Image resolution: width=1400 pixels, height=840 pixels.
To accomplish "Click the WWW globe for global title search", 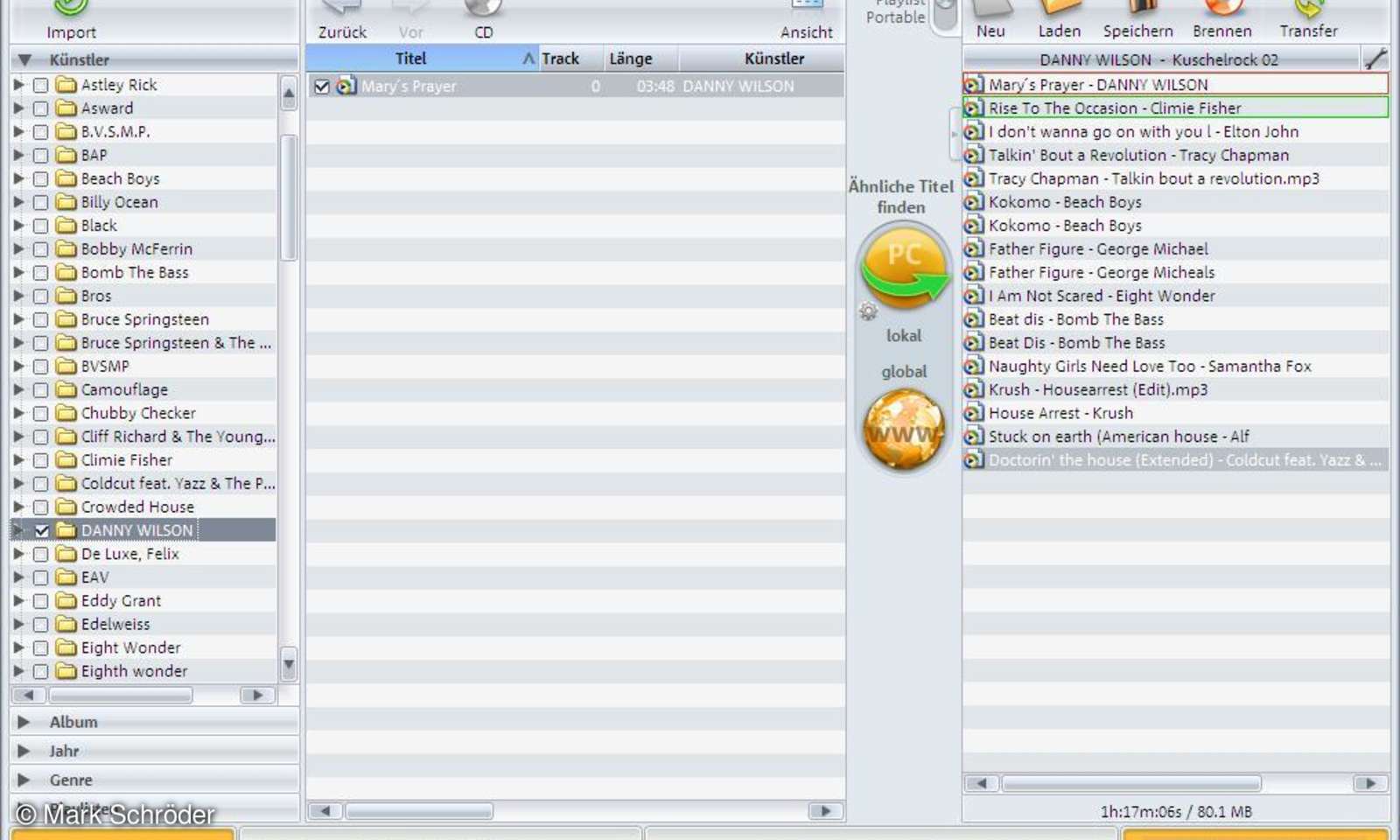I will pos(903,429).
